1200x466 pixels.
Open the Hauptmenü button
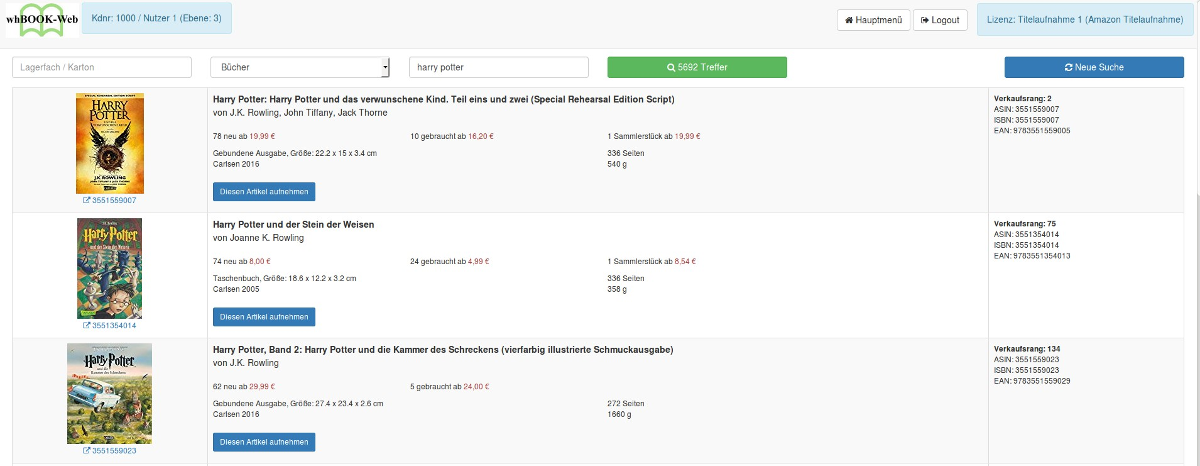[x=873, y=20]
